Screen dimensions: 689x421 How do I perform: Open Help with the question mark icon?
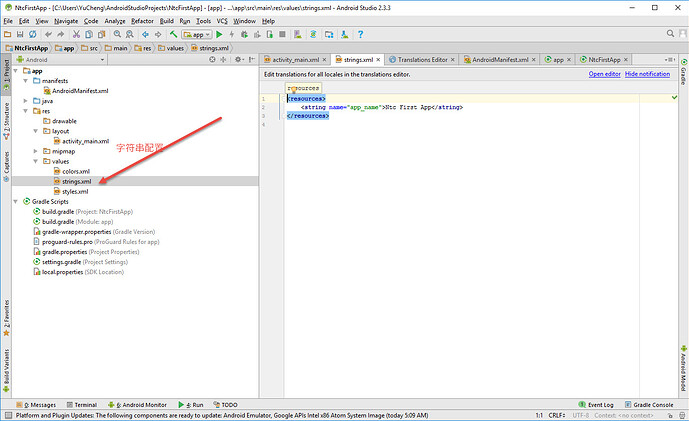pyautogui.click(x=360, y=34)
